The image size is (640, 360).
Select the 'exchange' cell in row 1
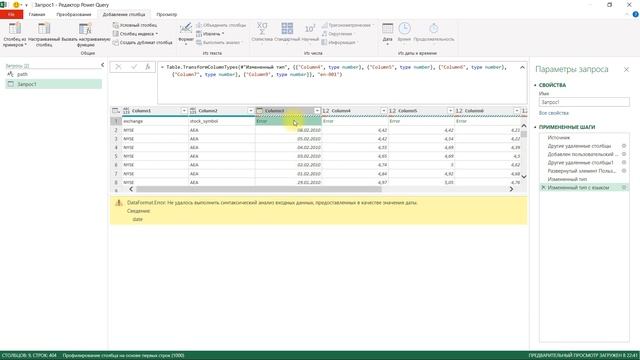[x=155, y=121]
